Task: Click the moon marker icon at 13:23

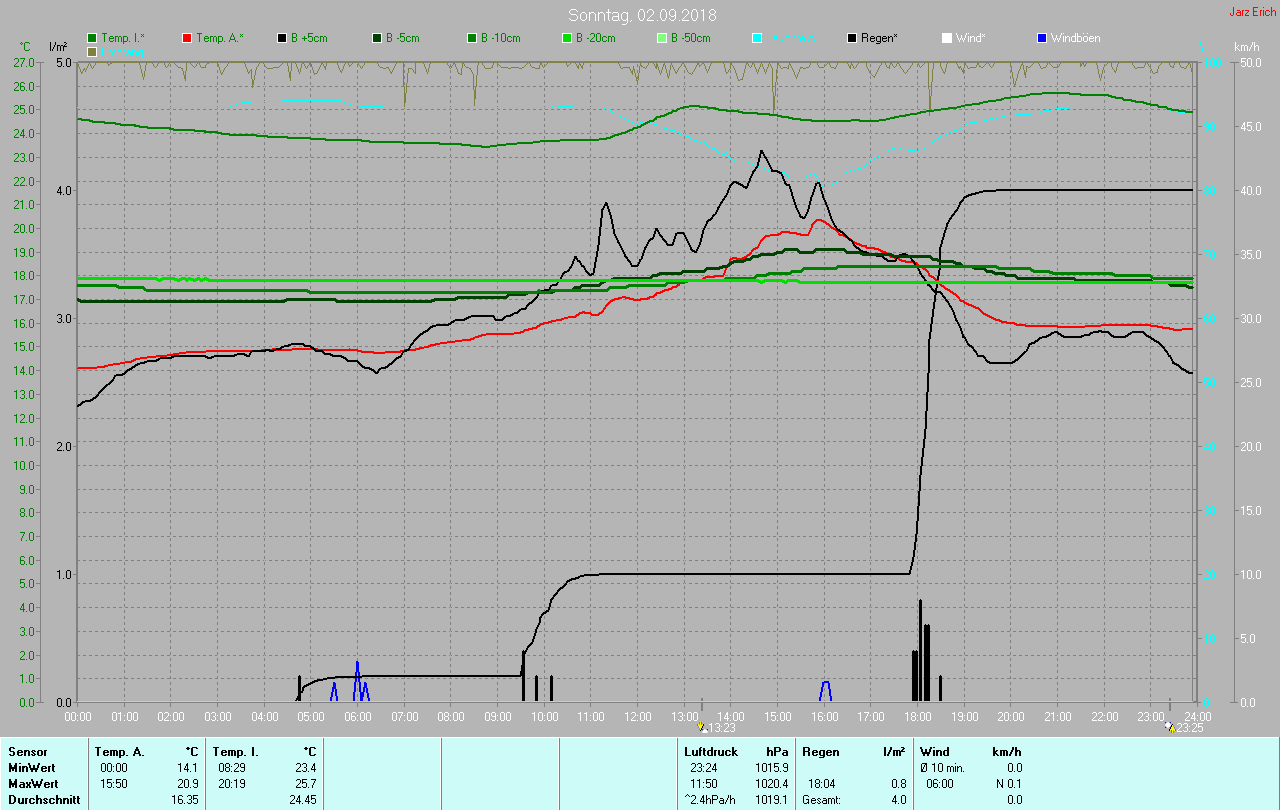Action: tap(702, 727)
